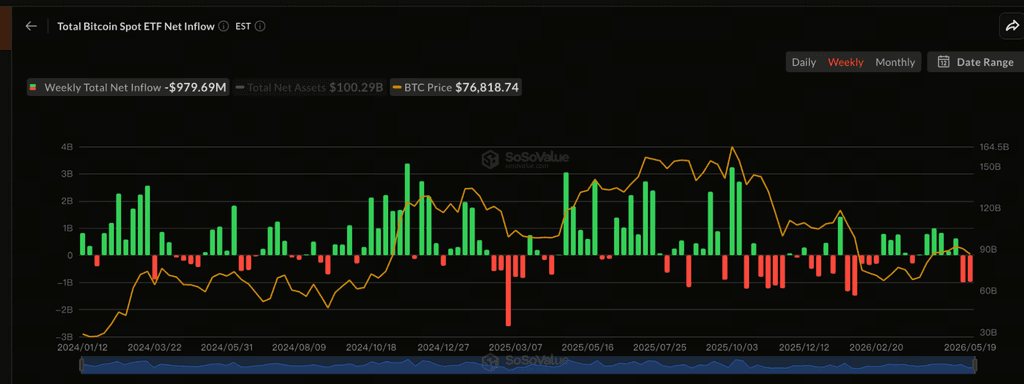Switch chart to Monthly view
Viewport: 1024px width, 384px height.
(895, 62)
